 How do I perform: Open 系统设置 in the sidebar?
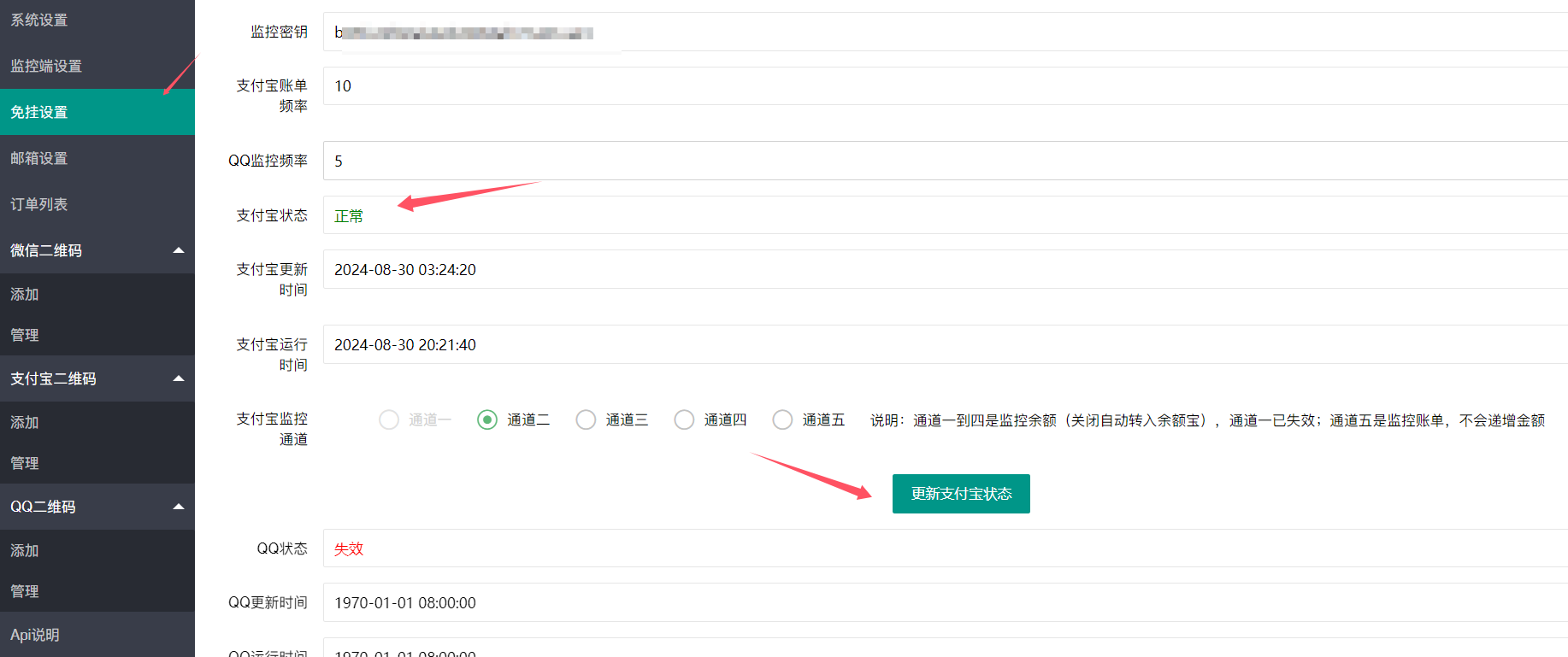coord(97,20)
